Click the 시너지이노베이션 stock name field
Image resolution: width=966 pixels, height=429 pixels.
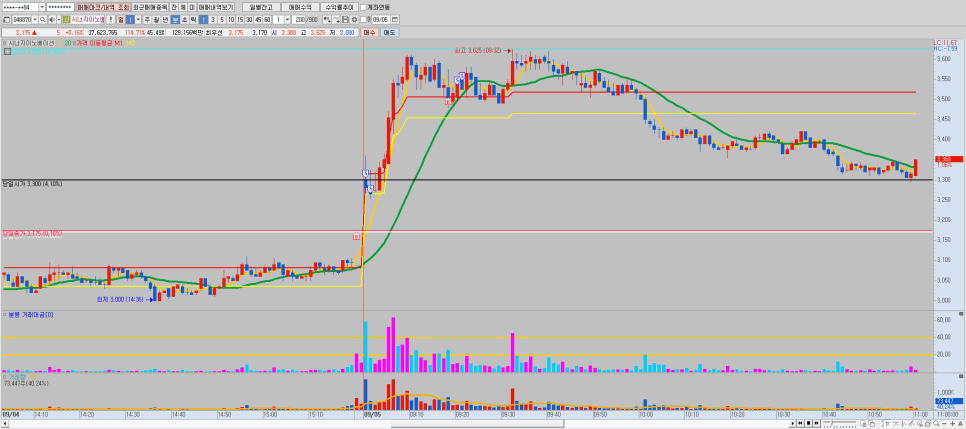(x=88, y=20)
